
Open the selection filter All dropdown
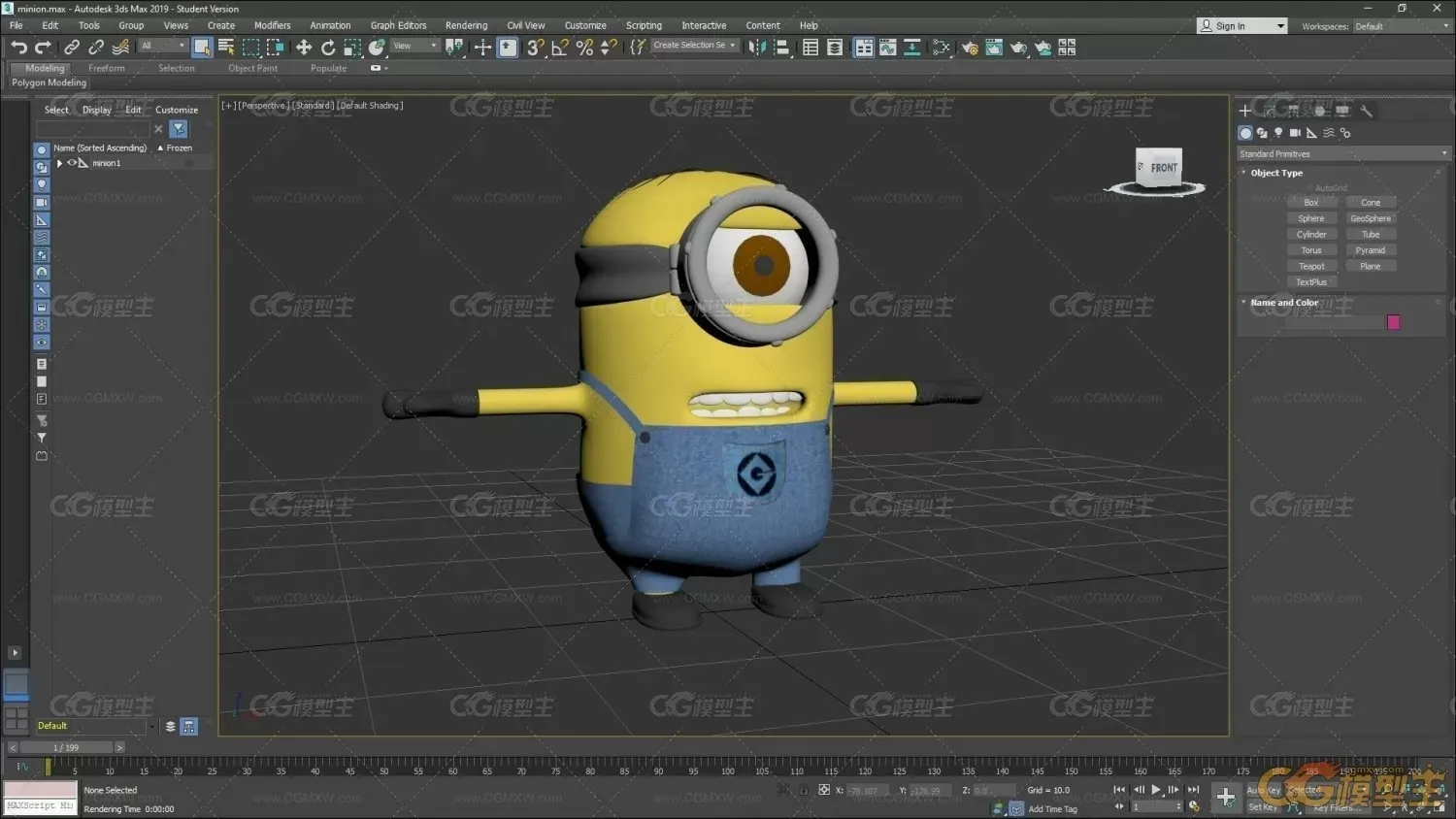coord(162,46)
